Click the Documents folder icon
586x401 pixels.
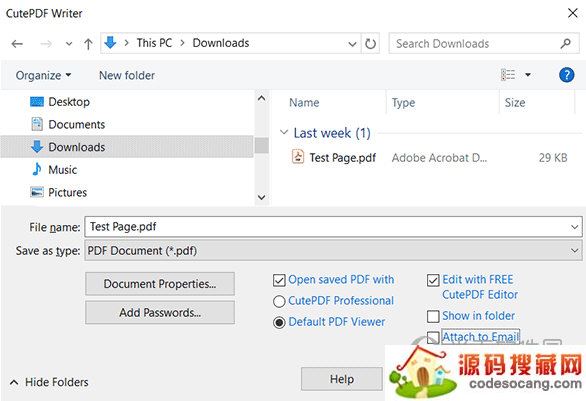coord(37,124)
